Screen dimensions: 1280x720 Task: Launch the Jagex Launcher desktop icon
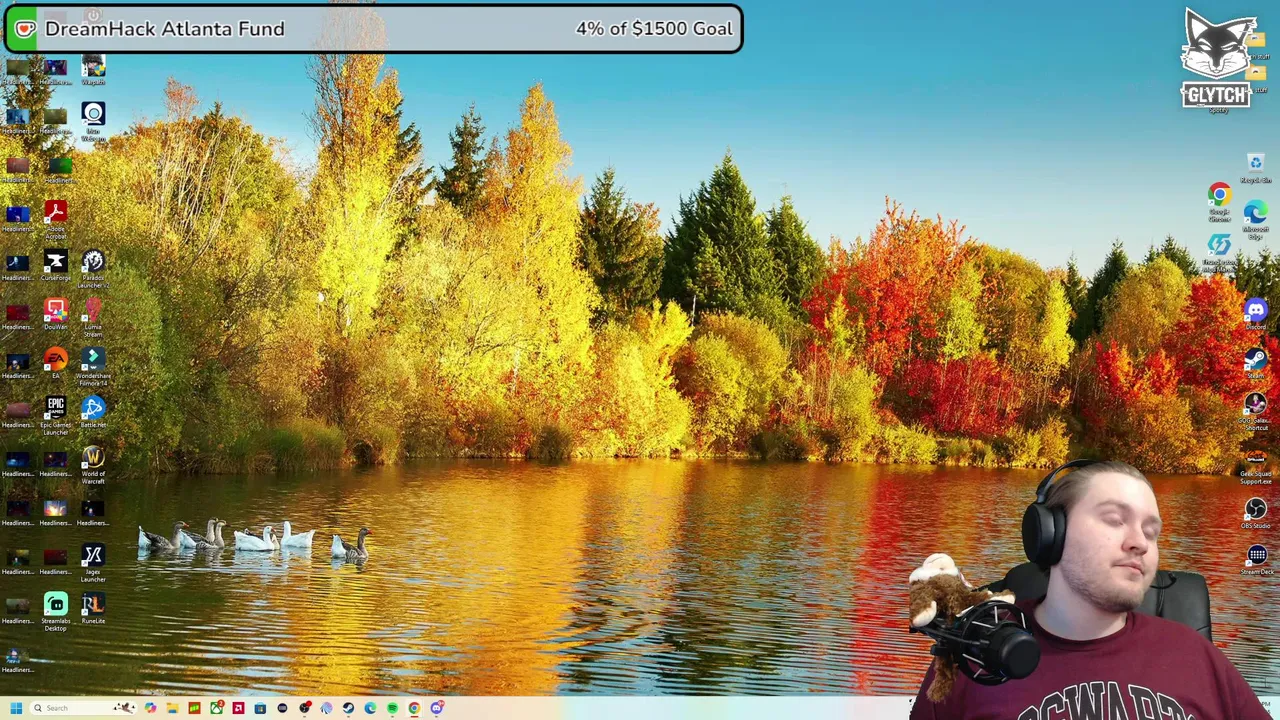[x=93, y=562]
